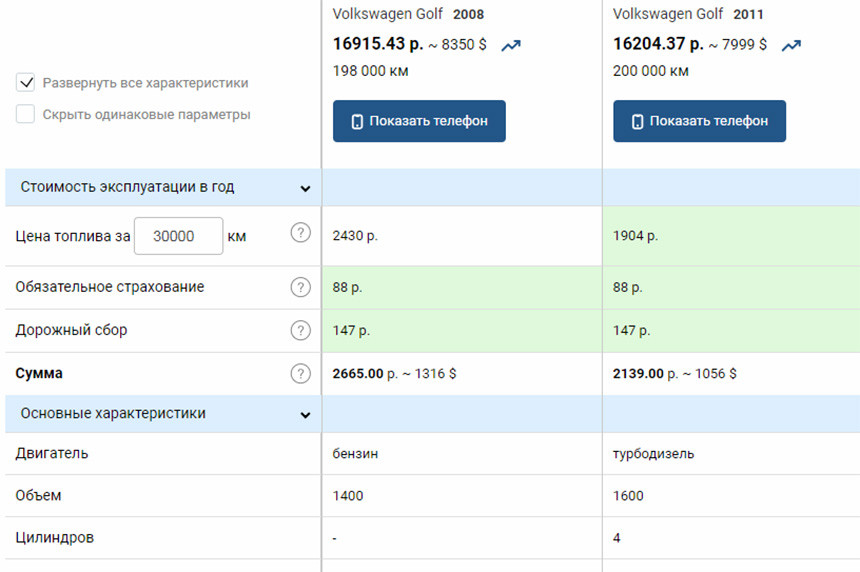Click Обязательное страхование label
Screen dimensions: 860x572
coord(110,287)
